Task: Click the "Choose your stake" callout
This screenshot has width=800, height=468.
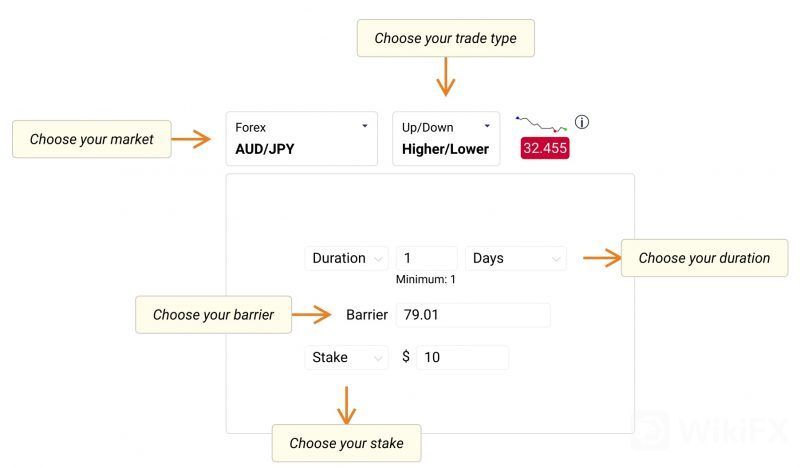Action: [346, 443]
